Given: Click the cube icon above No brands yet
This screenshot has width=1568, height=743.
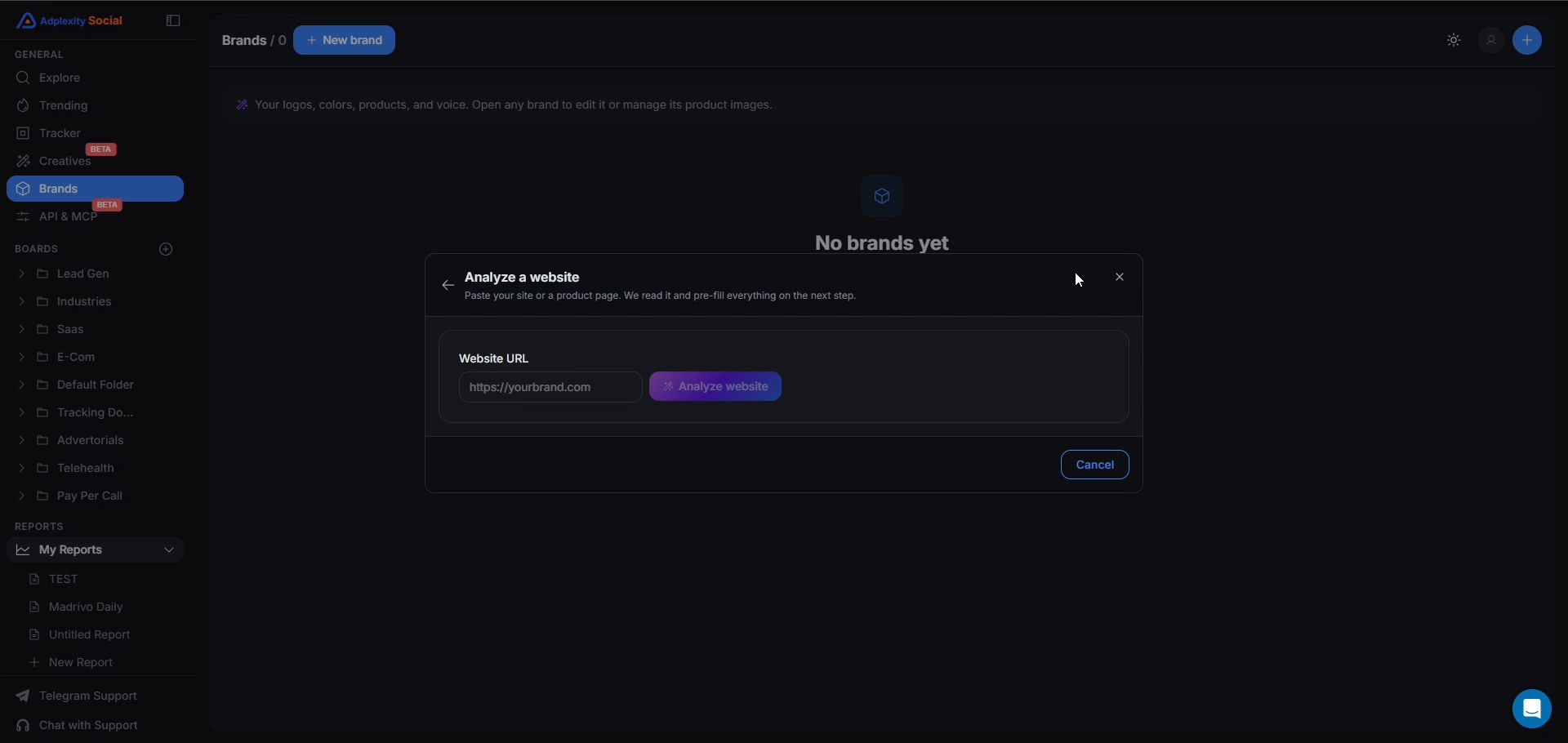Looking at the screenshot, I should click(x=882, y=196).
